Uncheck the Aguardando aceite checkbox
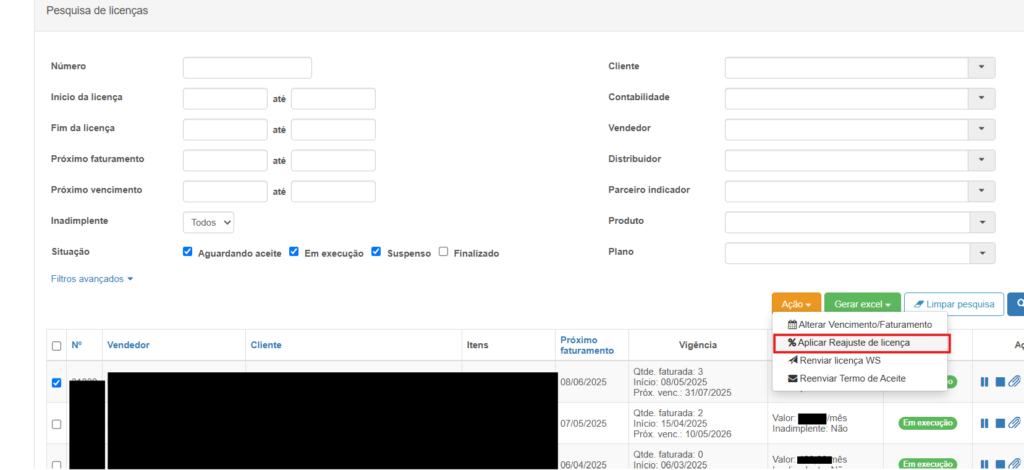This screenshot has width=1024, height=470. click(x=187, y=252)
